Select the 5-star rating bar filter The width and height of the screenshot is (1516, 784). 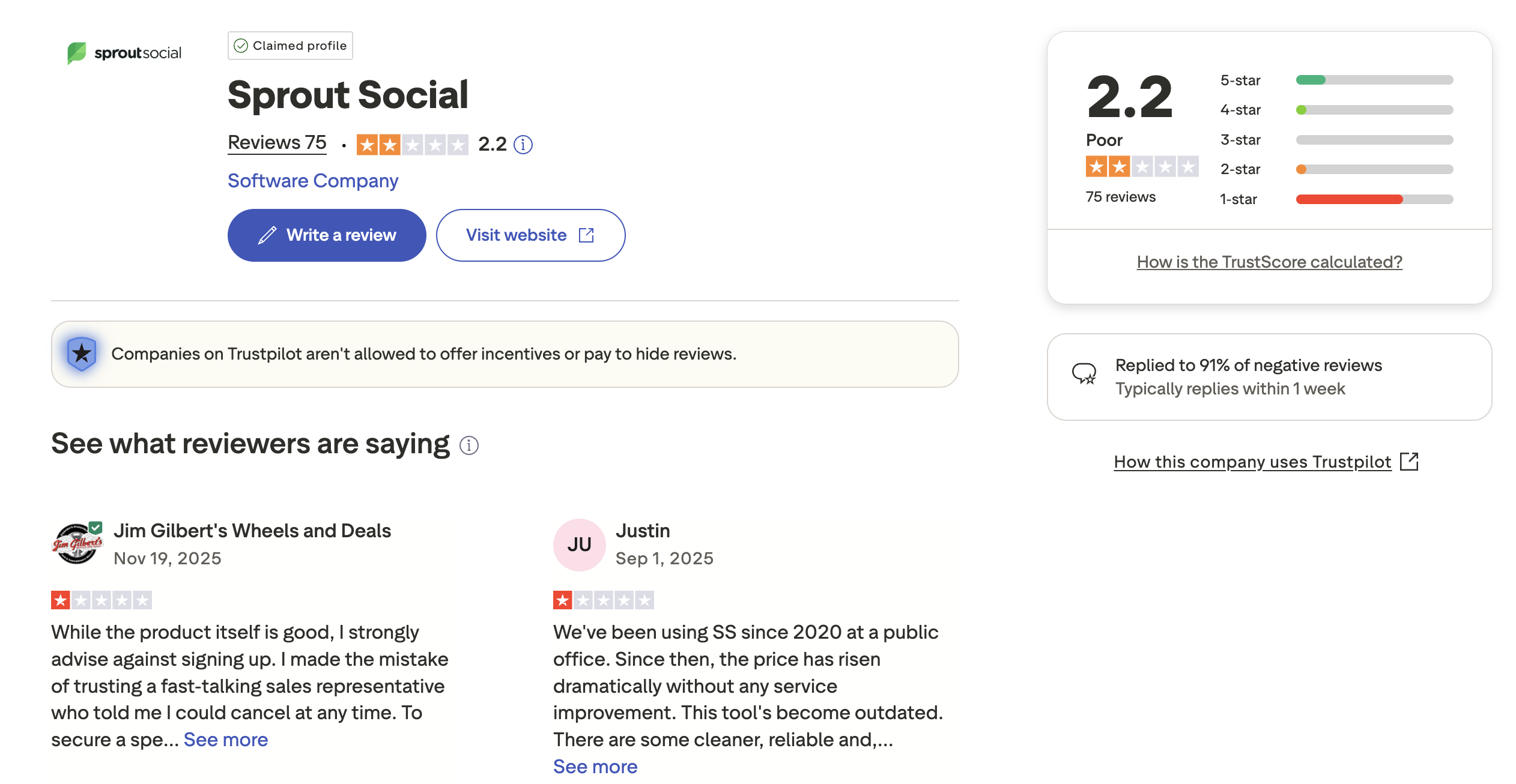1375,80
